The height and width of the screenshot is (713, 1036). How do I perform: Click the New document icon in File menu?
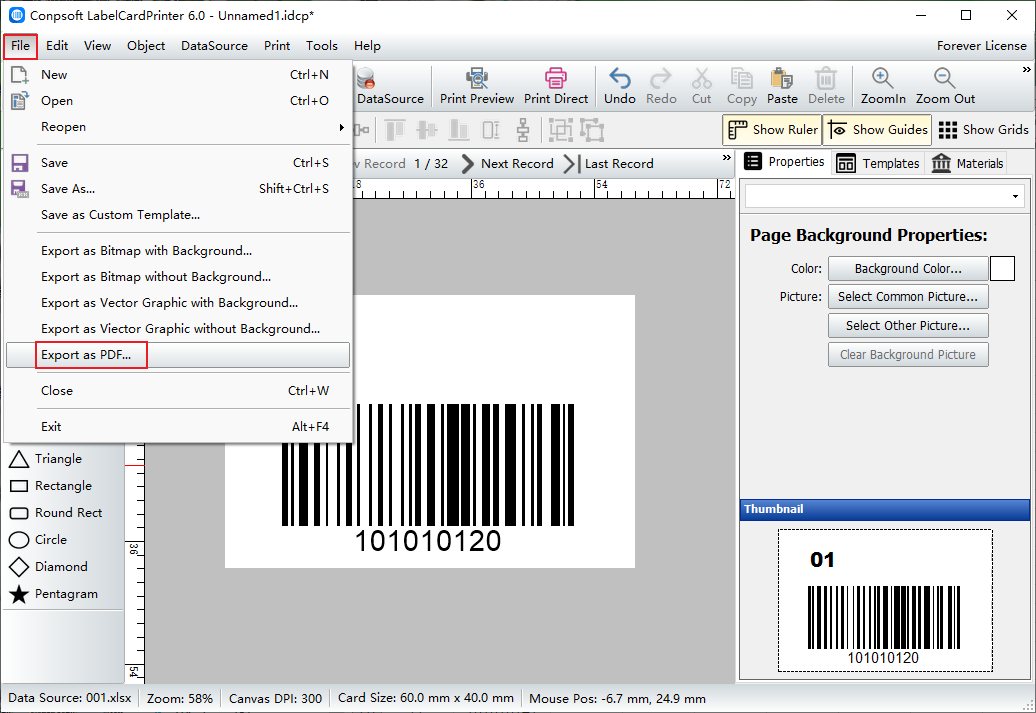pos(20,75)
